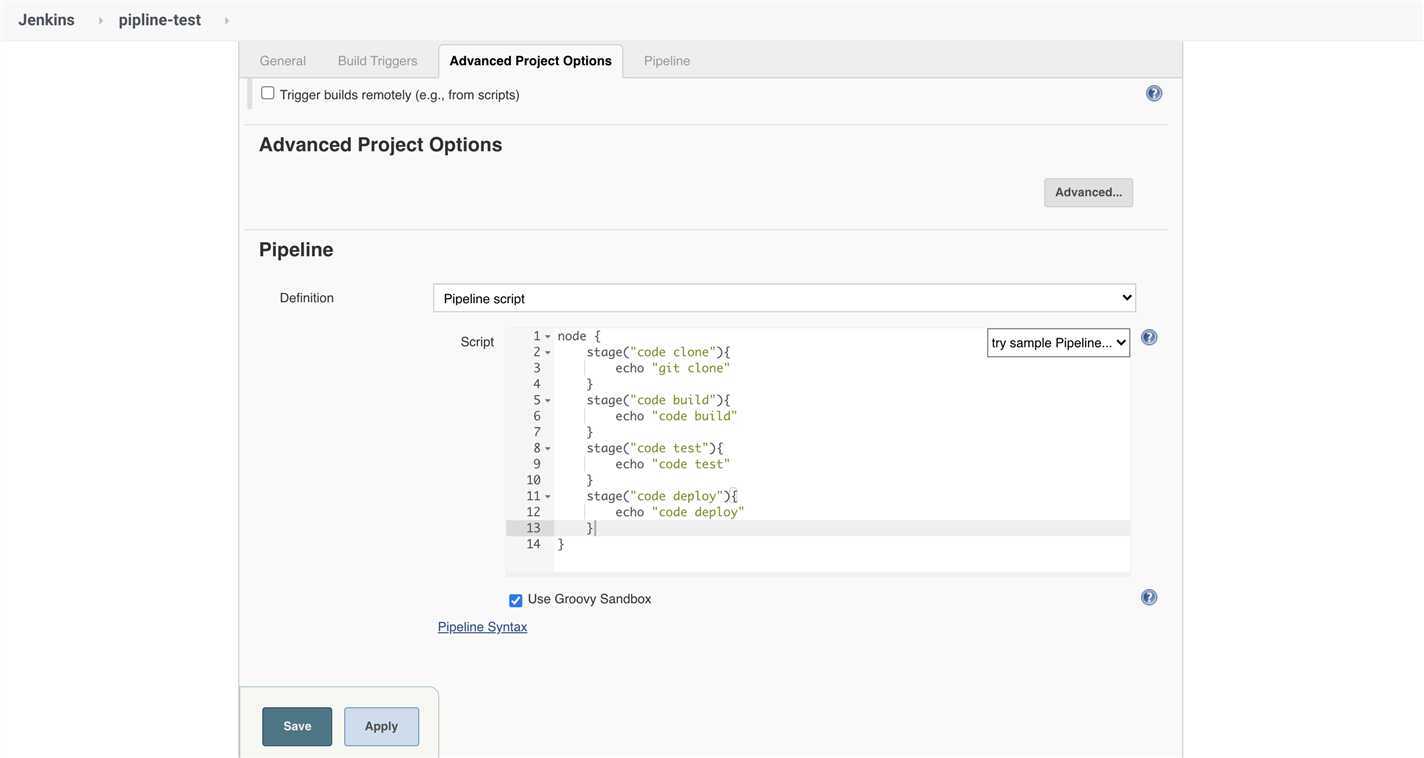Viewport: 1424px width, 758px height.
Task: Click script line echo "git clone"
Action: click(673, 368)
